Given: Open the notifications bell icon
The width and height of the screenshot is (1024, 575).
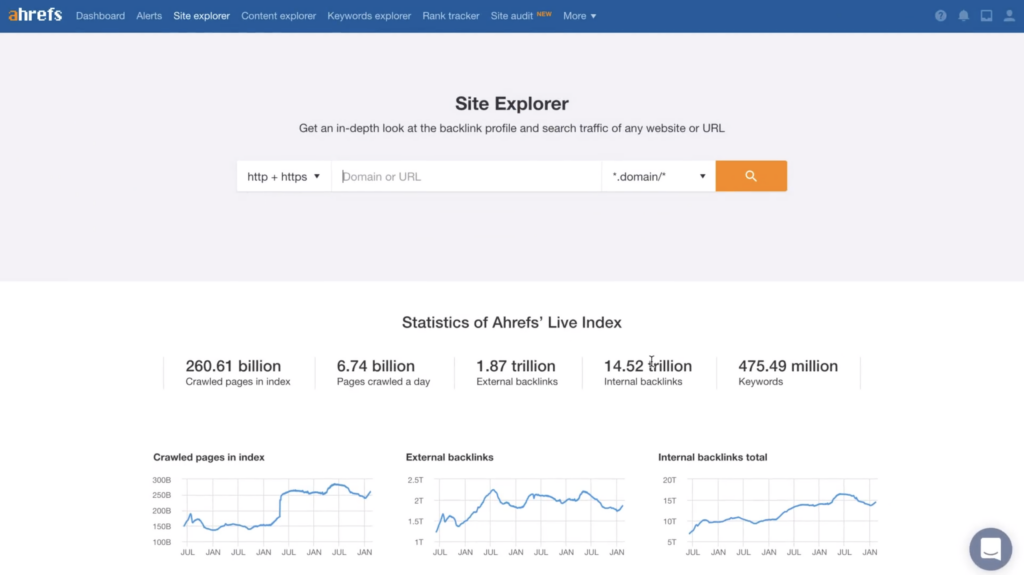Looking at the screenshot, I should tap(963, 16).
